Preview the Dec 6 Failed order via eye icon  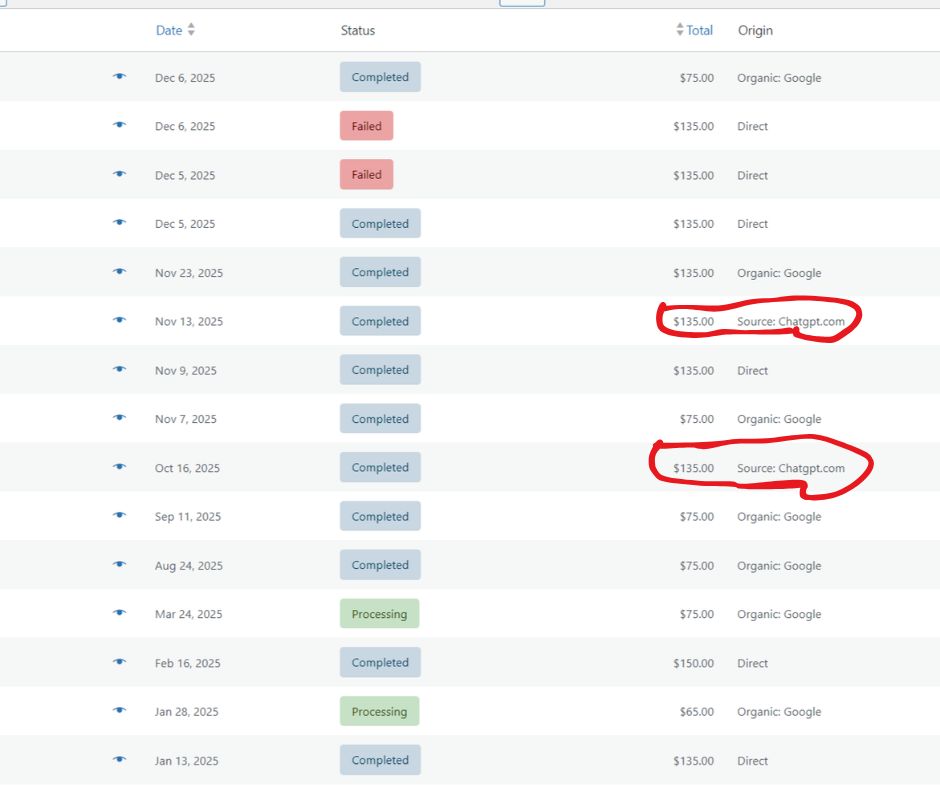click(120, 125)
